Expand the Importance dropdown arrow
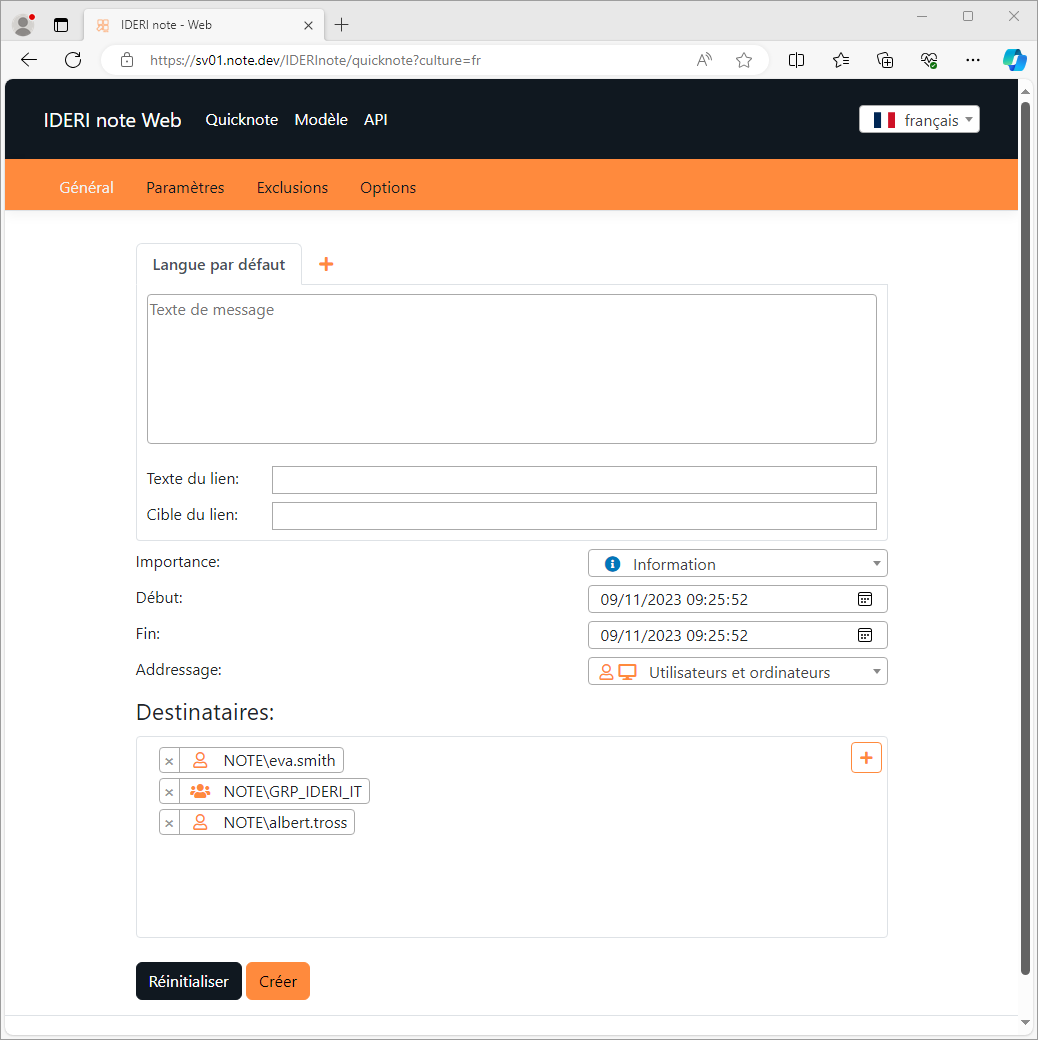The height and width of the screenshot is (1040, 1038). (876, 563)
